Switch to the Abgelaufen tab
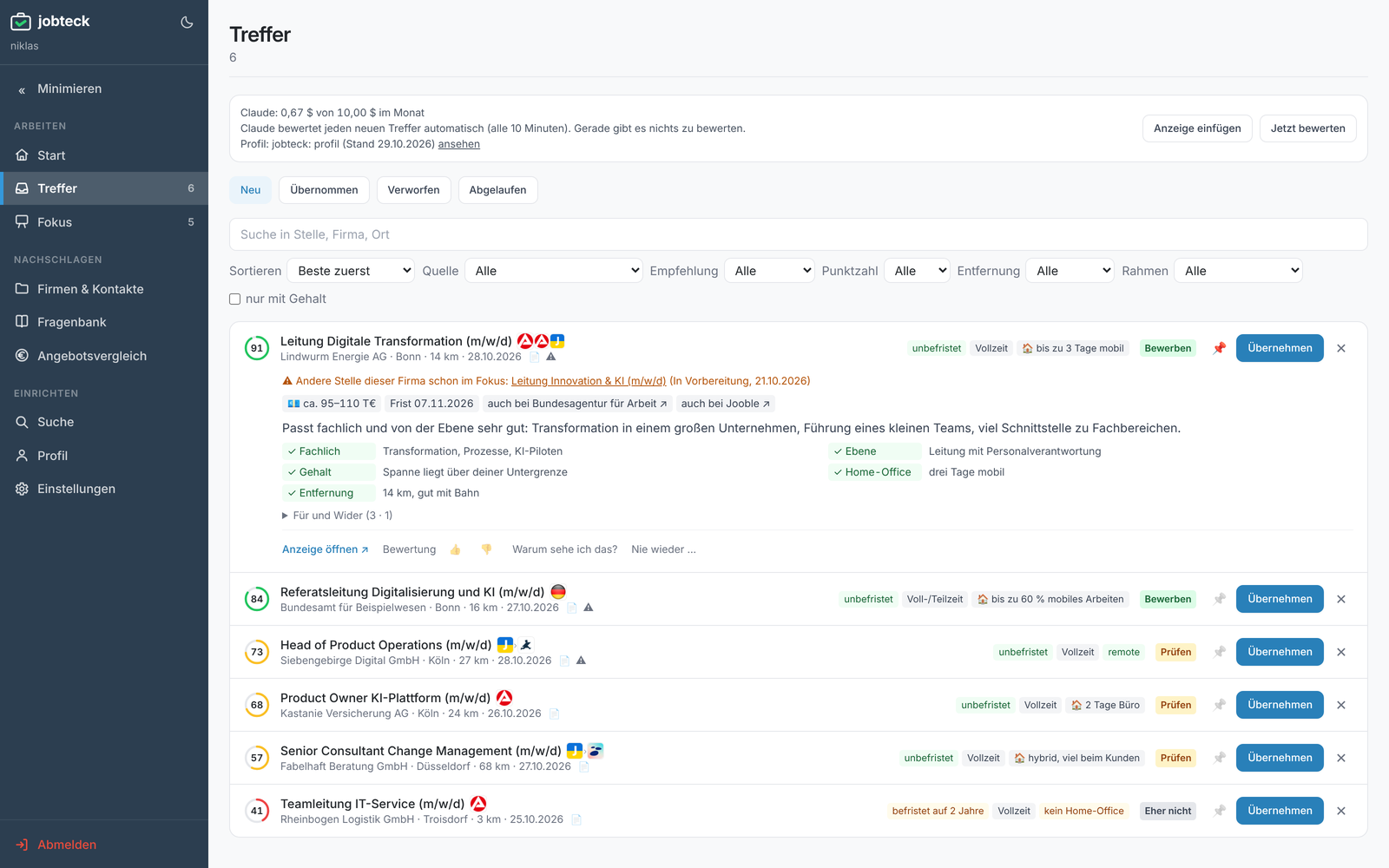This screenshot has height=868, width=1389. (497, 190)
